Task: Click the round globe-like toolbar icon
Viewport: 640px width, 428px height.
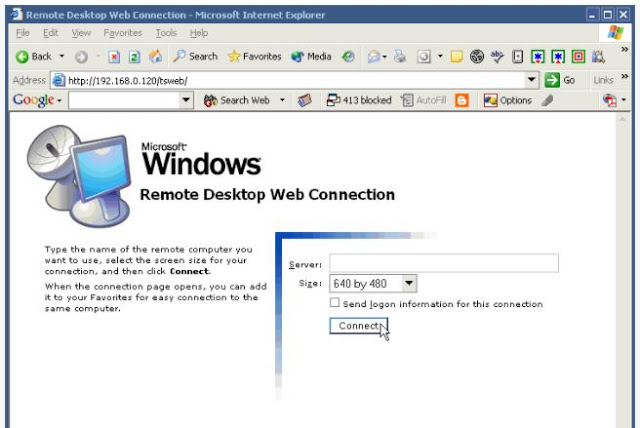Action: click(x=477, y=56)
